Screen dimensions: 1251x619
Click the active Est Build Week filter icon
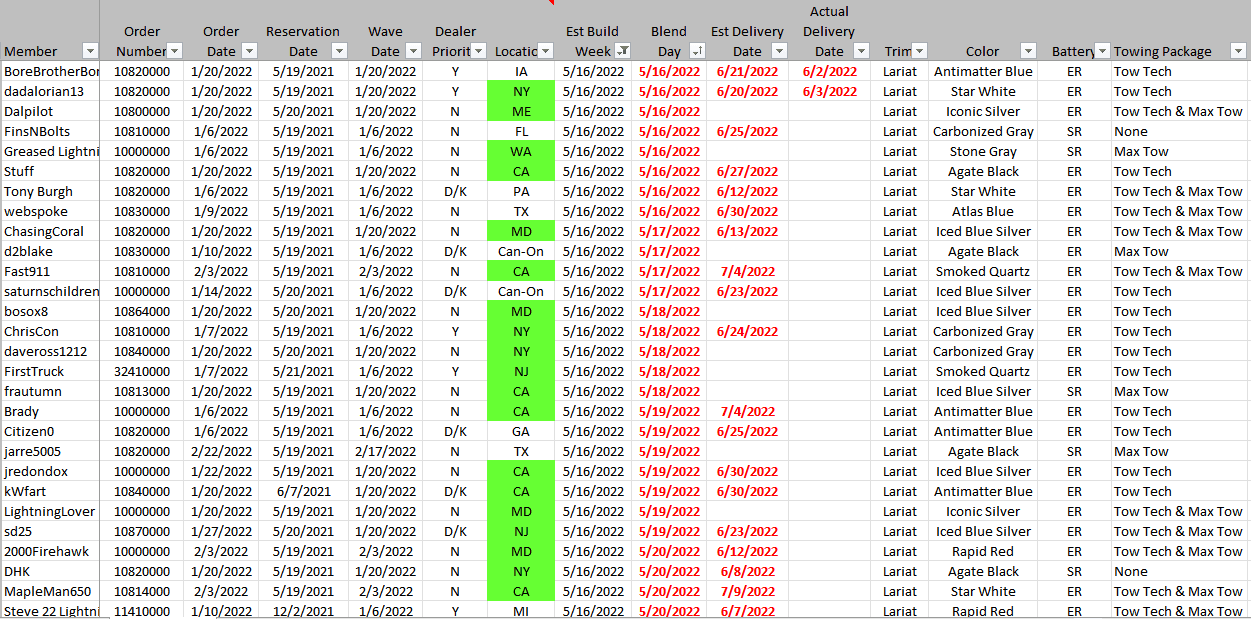(622, 51)
